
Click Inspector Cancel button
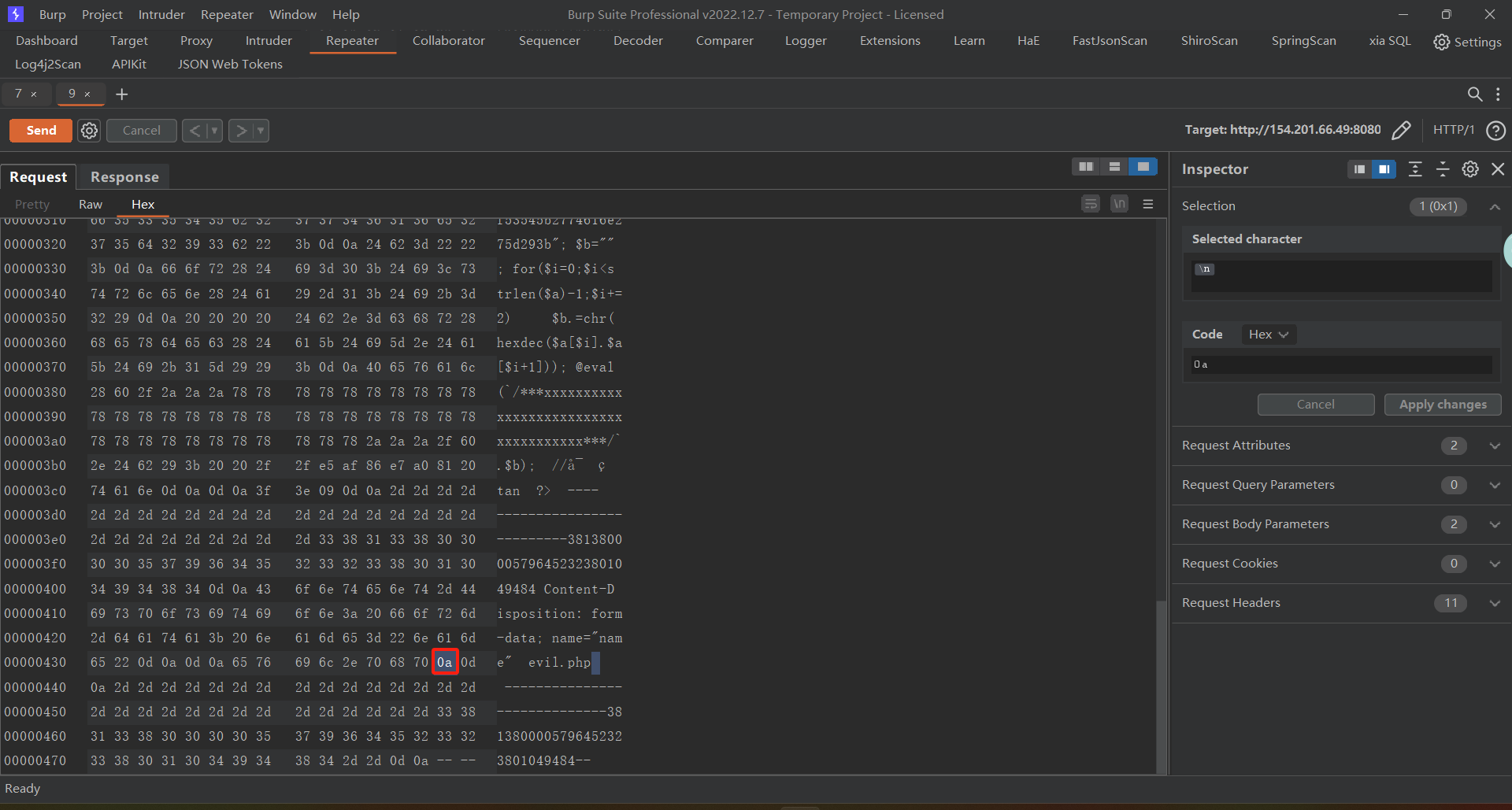point(1316,405)
